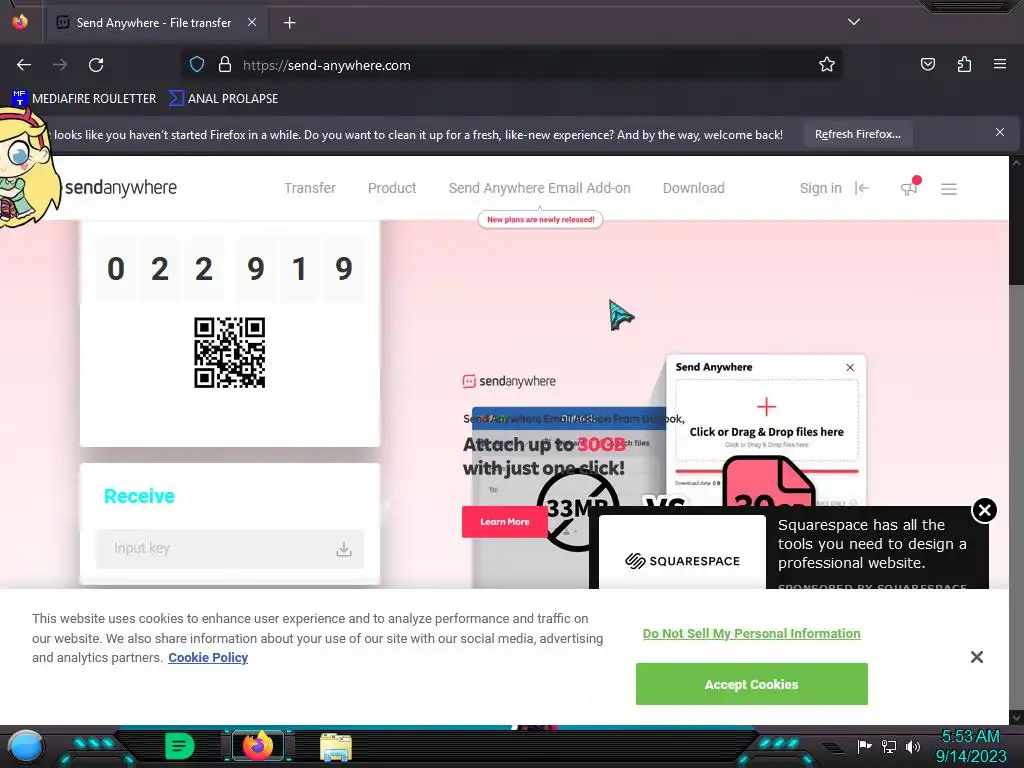Screen dimensions: 1024x768
Task: Open the MEDIAFIRE ROULETTER bookmark
Action: coord(85,99)
